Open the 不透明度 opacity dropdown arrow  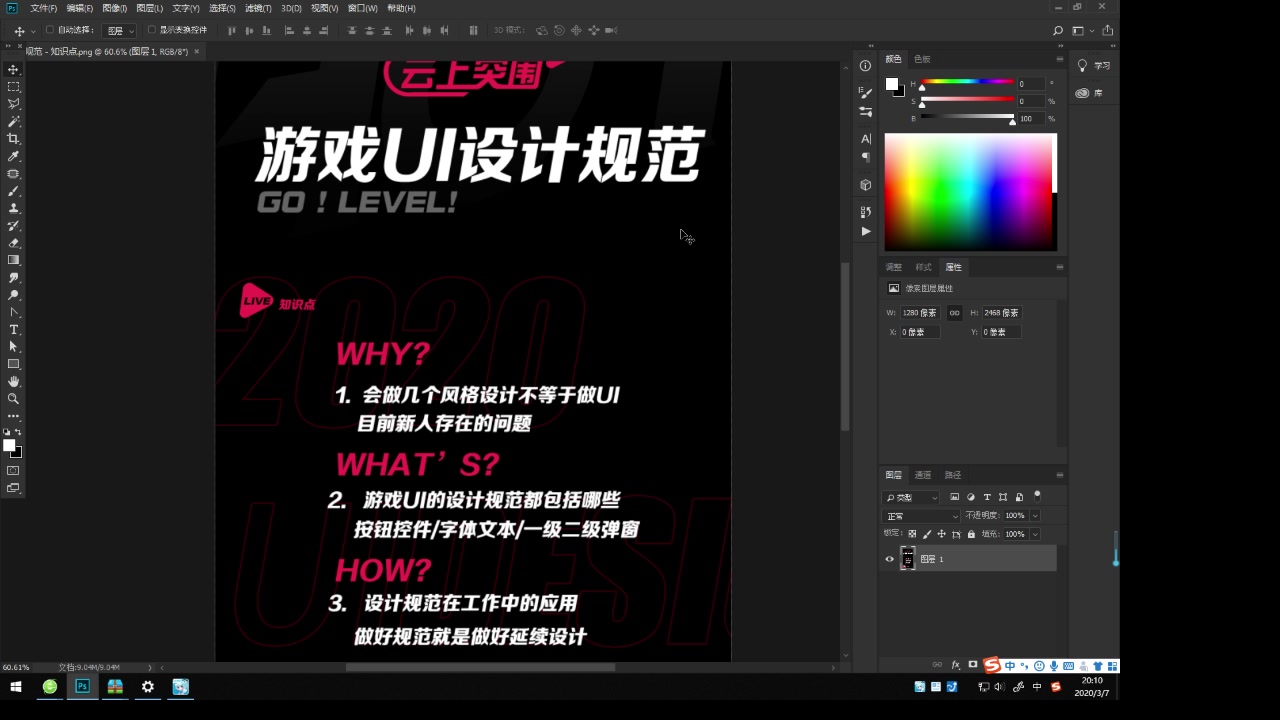(x=1035, y=516)
